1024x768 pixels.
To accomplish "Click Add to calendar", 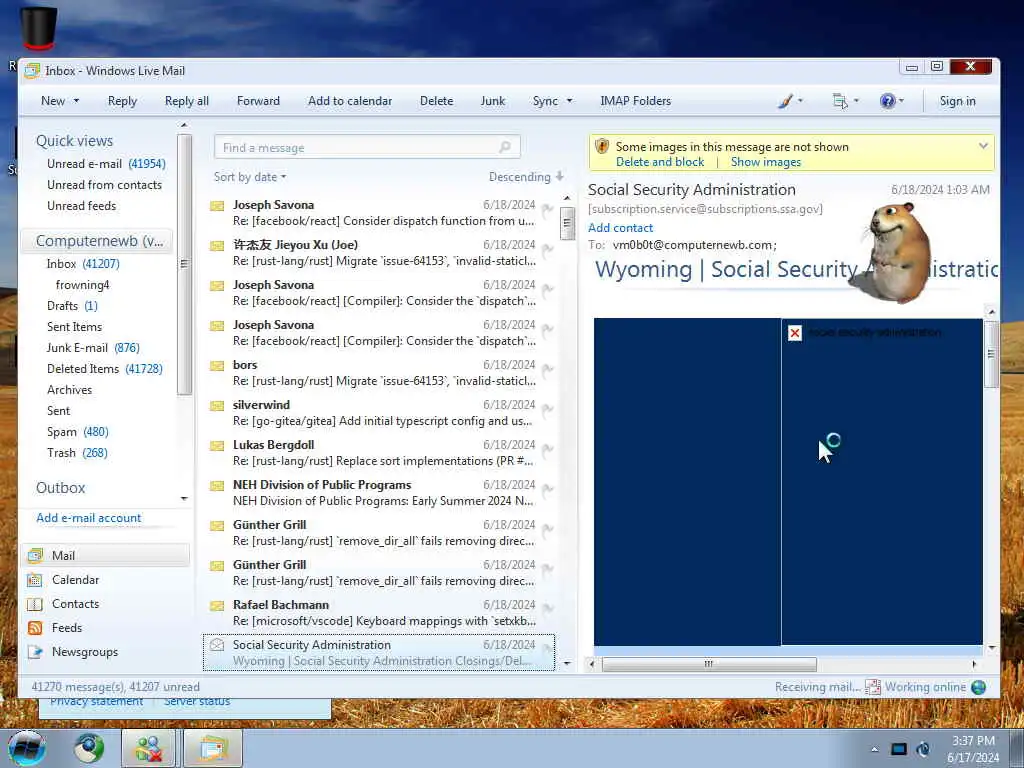I will pyautogui.click(x=350, y=101).
